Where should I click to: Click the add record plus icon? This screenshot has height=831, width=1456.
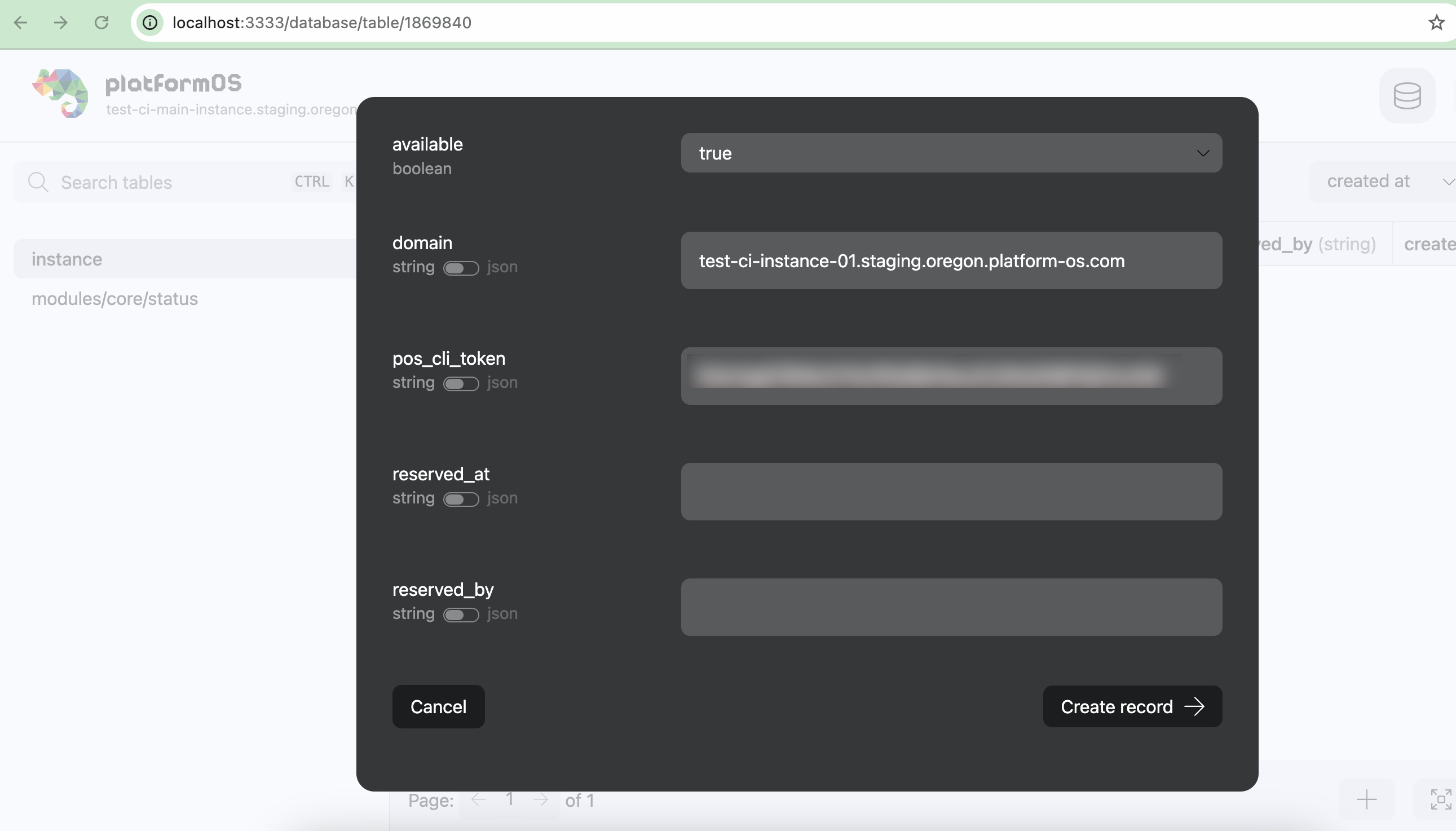point(1366,798)
